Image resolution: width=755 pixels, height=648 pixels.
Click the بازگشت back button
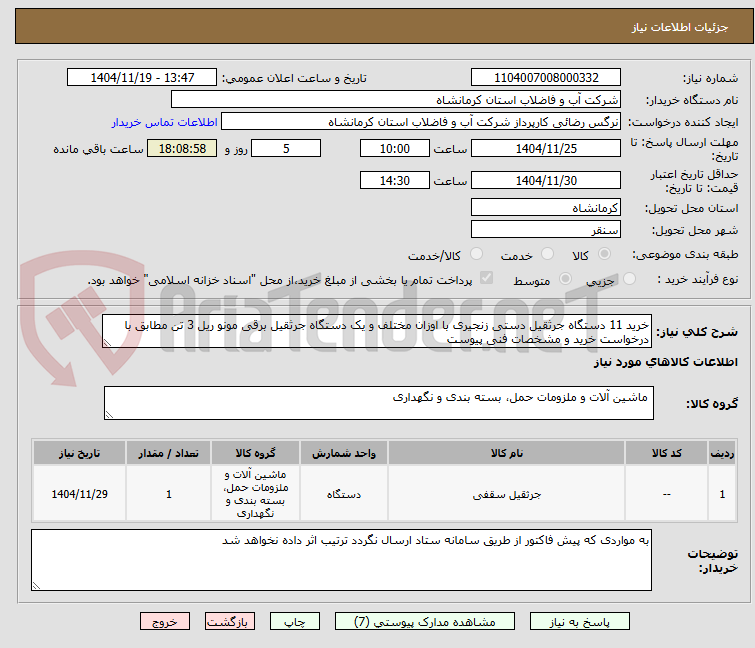point(230,621)
